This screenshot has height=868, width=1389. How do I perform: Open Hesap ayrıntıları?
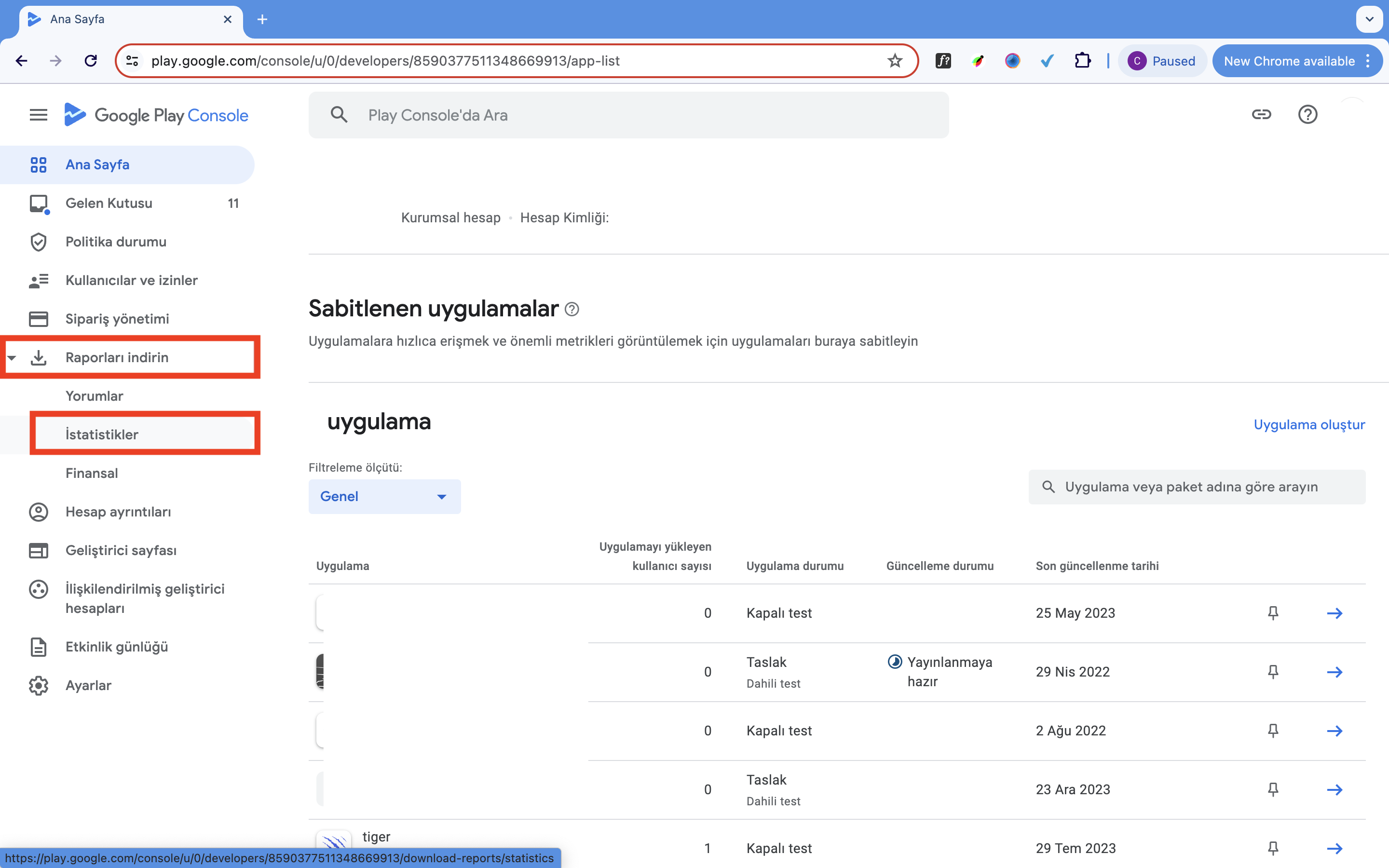(x=127, y=512)
